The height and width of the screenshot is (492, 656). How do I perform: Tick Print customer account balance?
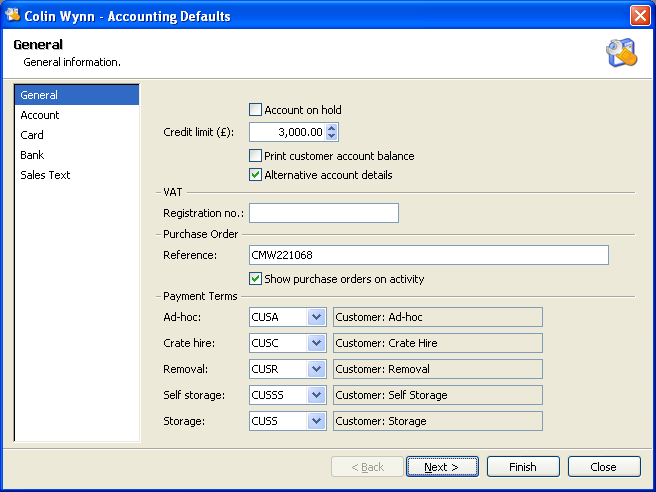tap(255, 156)
